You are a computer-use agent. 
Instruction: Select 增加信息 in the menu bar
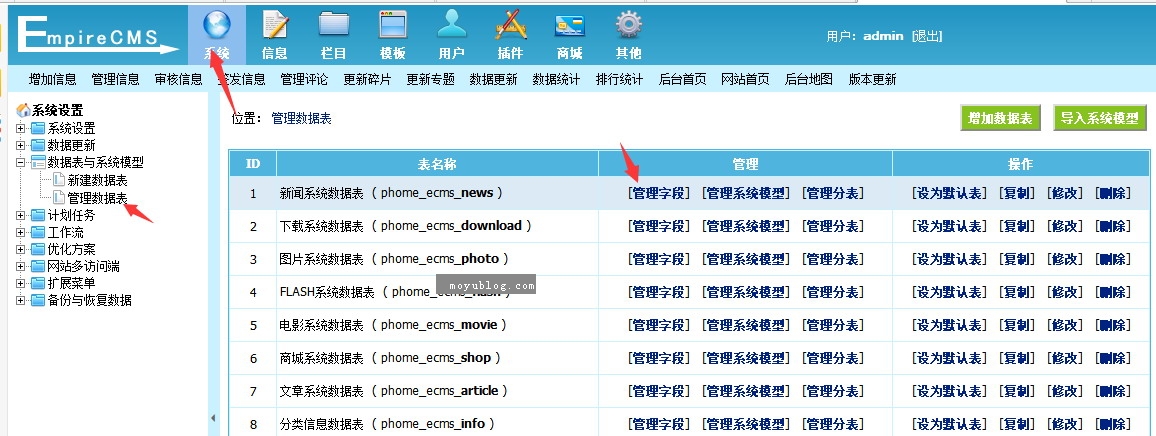click(x=52, y=79)
